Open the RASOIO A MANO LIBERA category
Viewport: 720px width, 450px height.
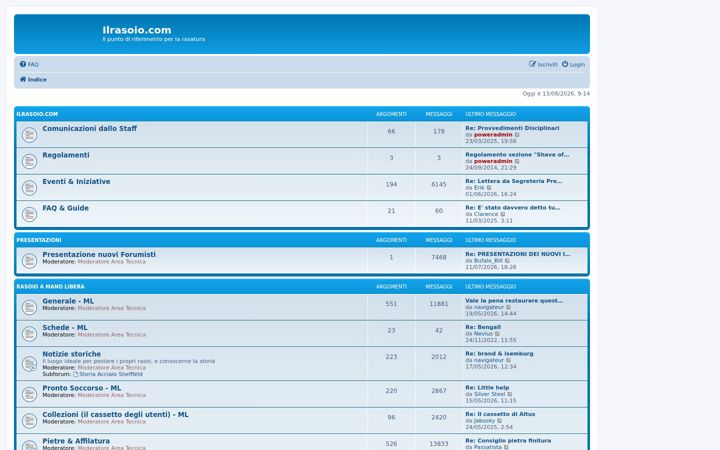point(51,287)
